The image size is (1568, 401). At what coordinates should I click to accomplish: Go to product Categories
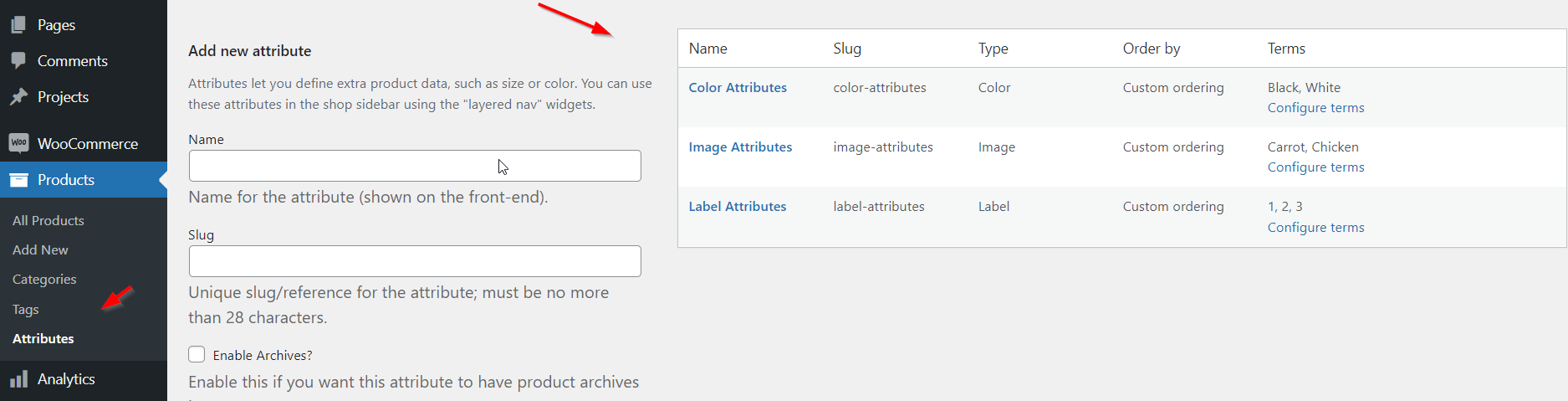click(44, 280)
